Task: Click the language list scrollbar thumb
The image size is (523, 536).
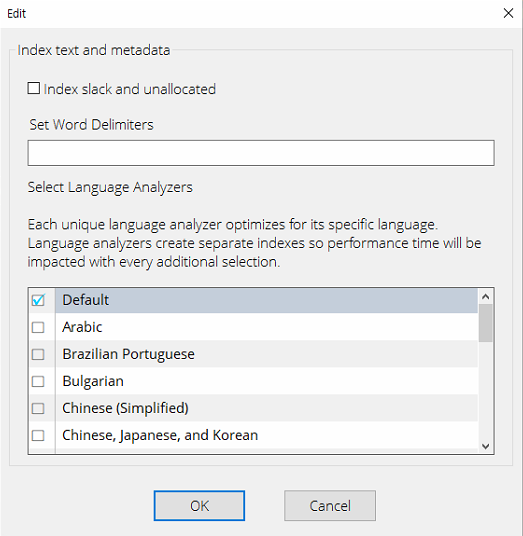Action: (x=485, y=323)
